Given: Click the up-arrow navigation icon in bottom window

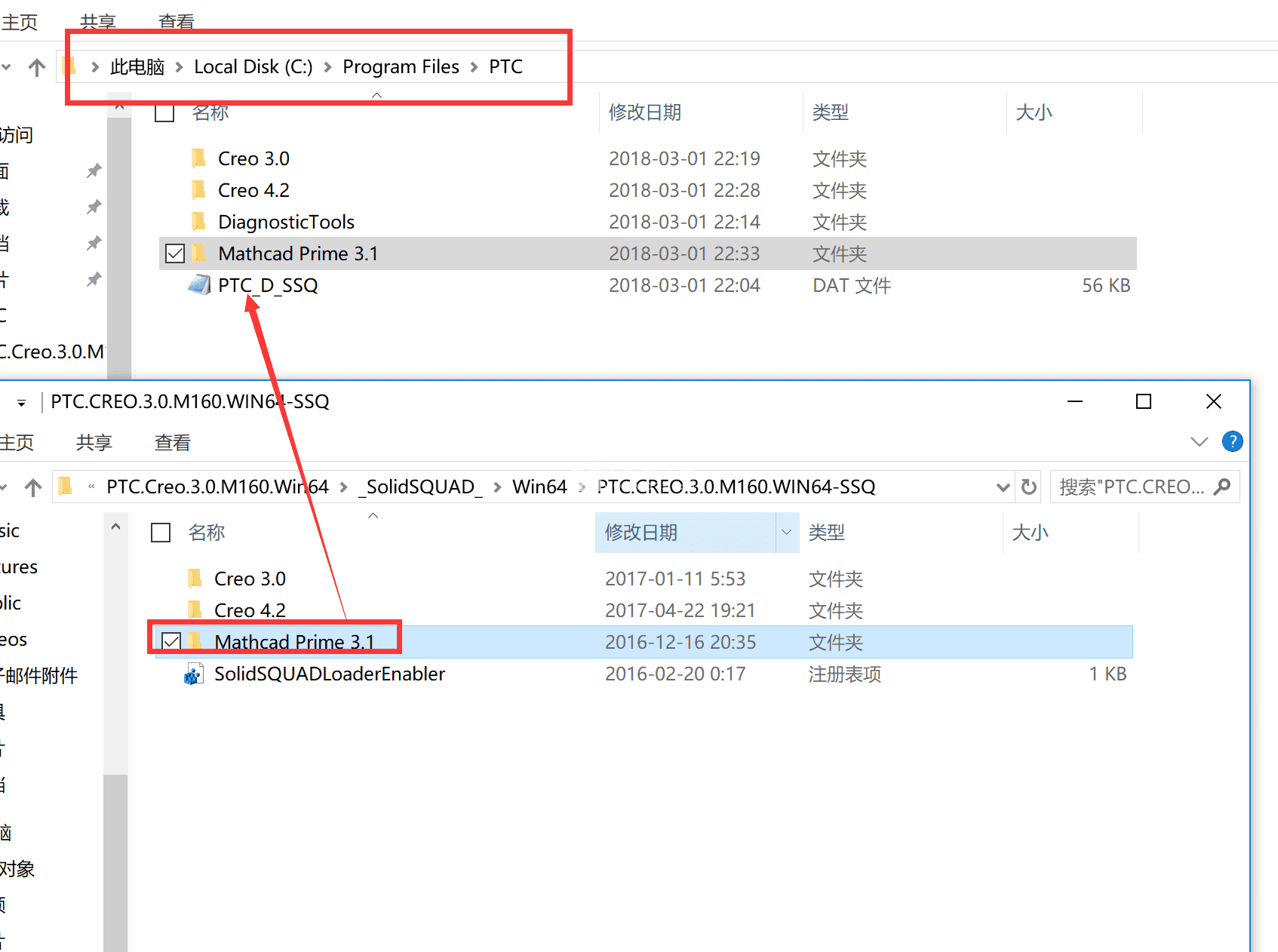Looking at the screenshot, I should (x=33, y=487).
